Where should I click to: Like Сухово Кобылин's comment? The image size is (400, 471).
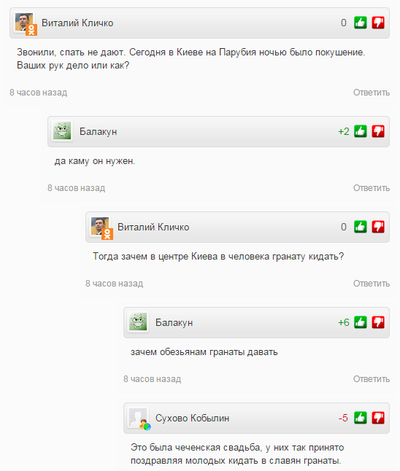(x=360, y=418)
